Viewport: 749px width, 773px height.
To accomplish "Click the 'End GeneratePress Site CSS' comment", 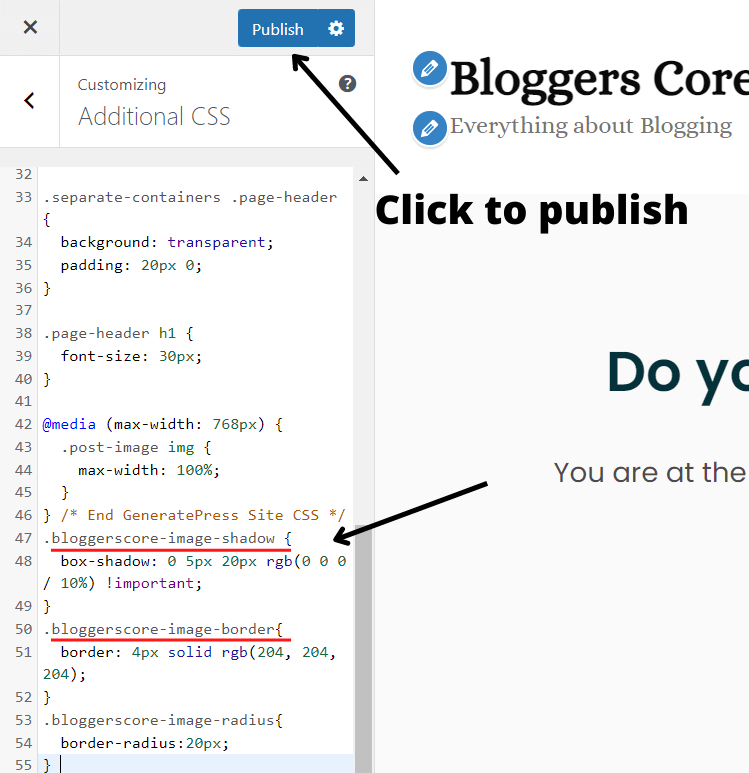I will (203, 515).
